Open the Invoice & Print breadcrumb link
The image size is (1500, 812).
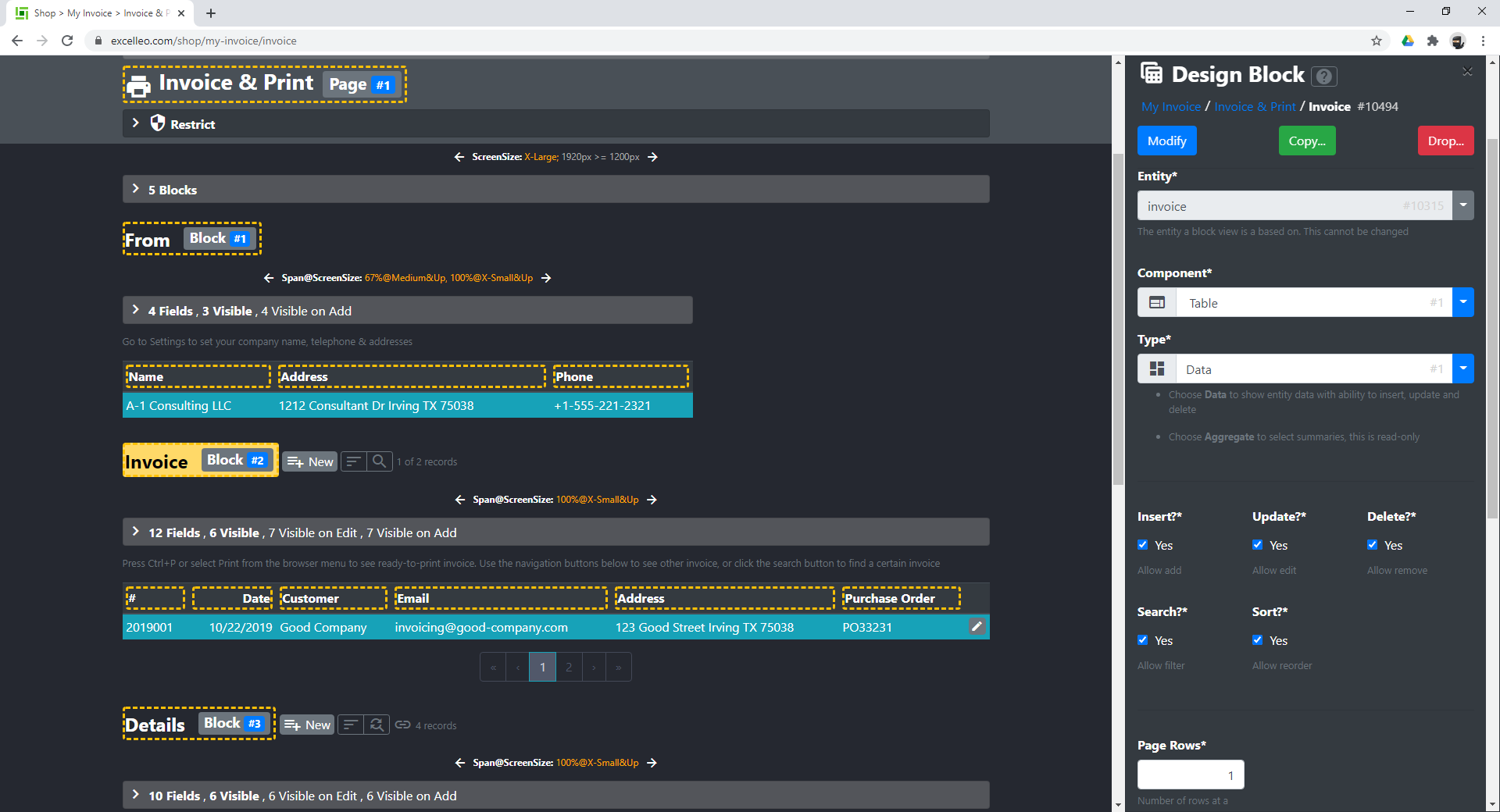1255,106
